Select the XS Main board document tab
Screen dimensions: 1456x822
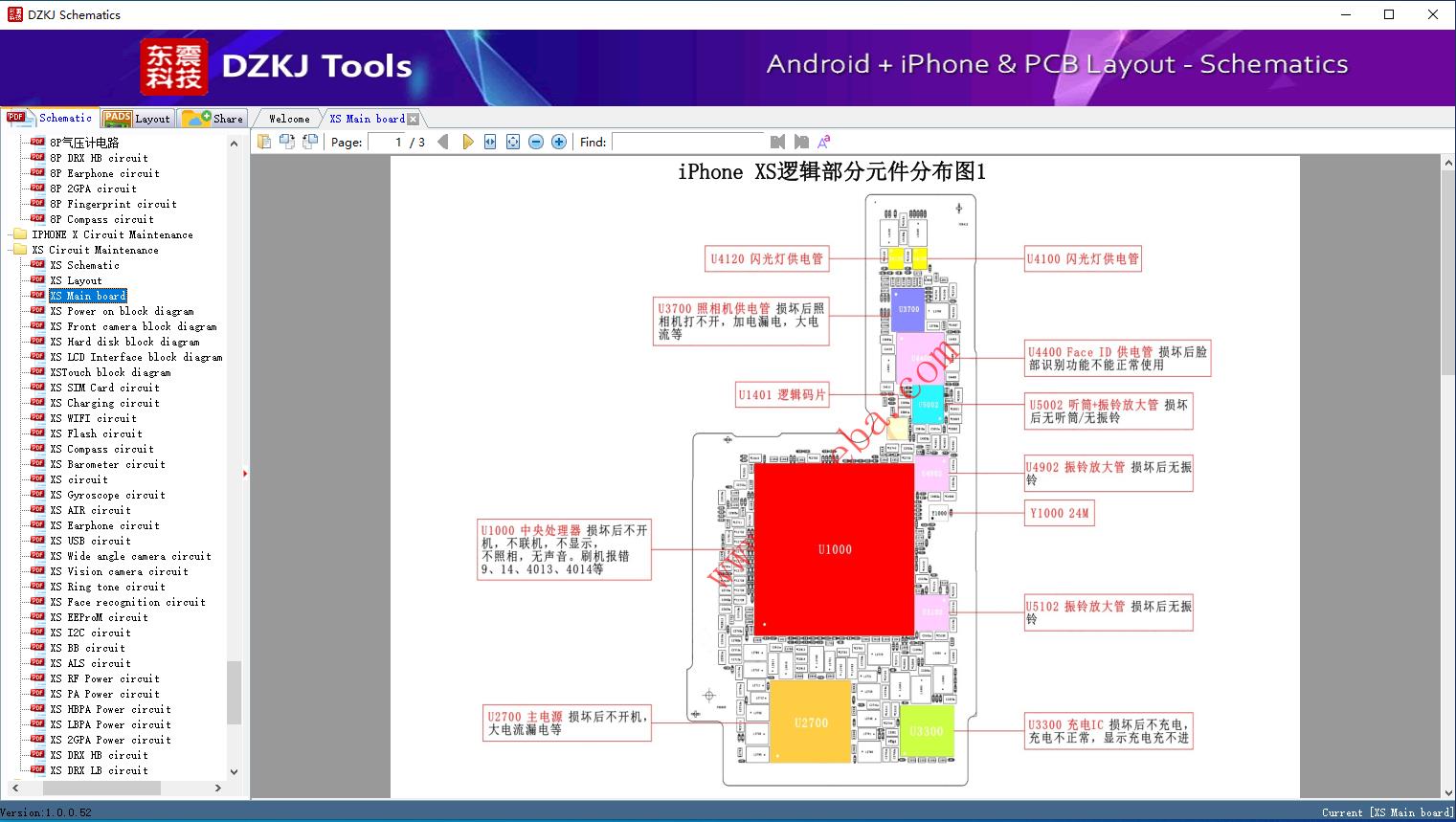coord(367,119)
